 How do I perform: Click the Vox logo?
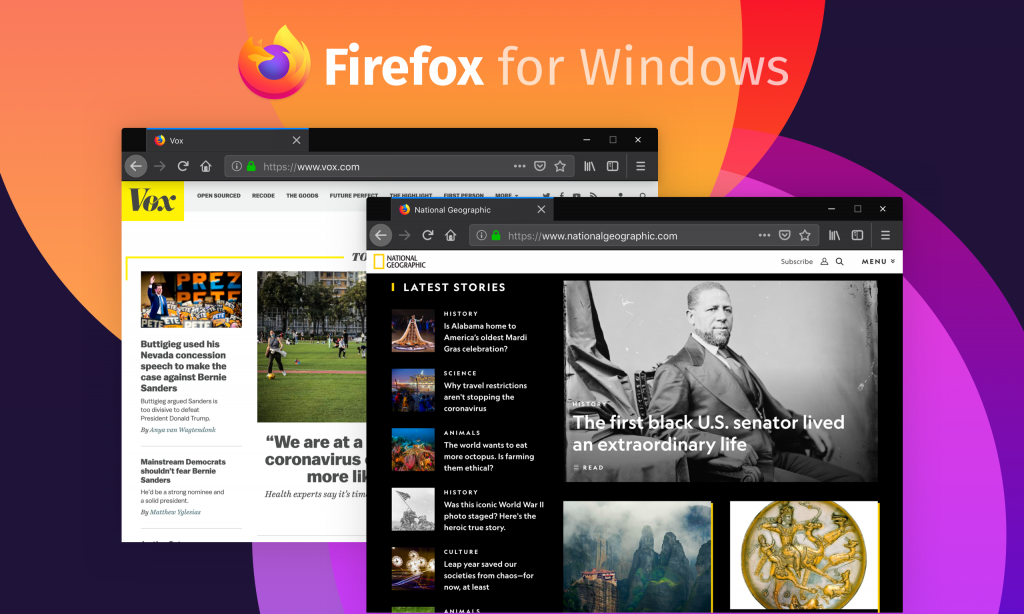pyautogui.click(x=152, y=201)
